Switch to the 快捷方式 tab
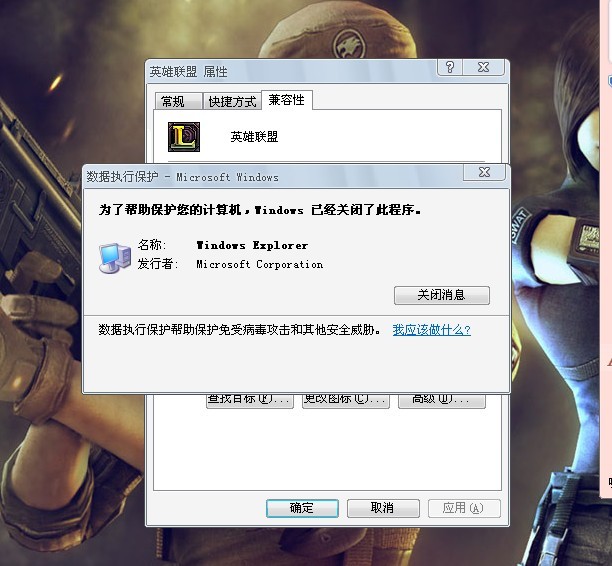This screenshot has width=612, height=566. (232, 101)
